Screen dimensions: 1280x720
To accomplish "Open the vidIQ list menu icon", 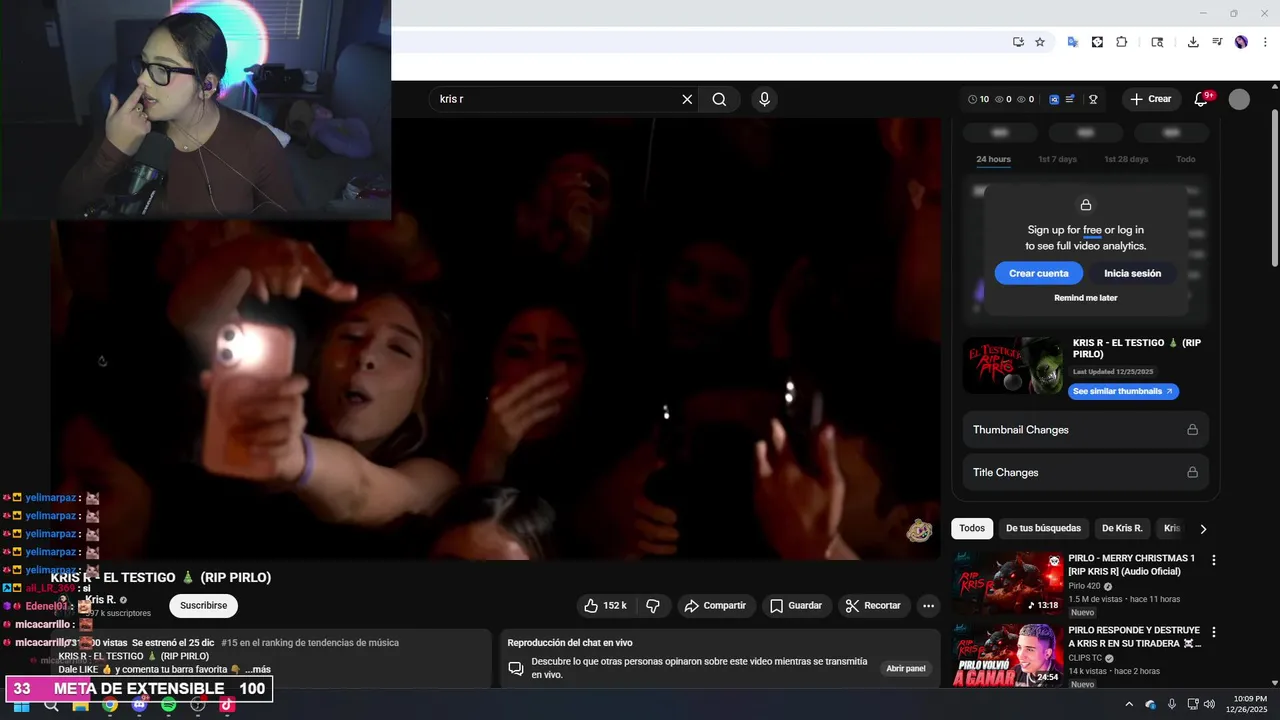I will (x=1070, y=99).
